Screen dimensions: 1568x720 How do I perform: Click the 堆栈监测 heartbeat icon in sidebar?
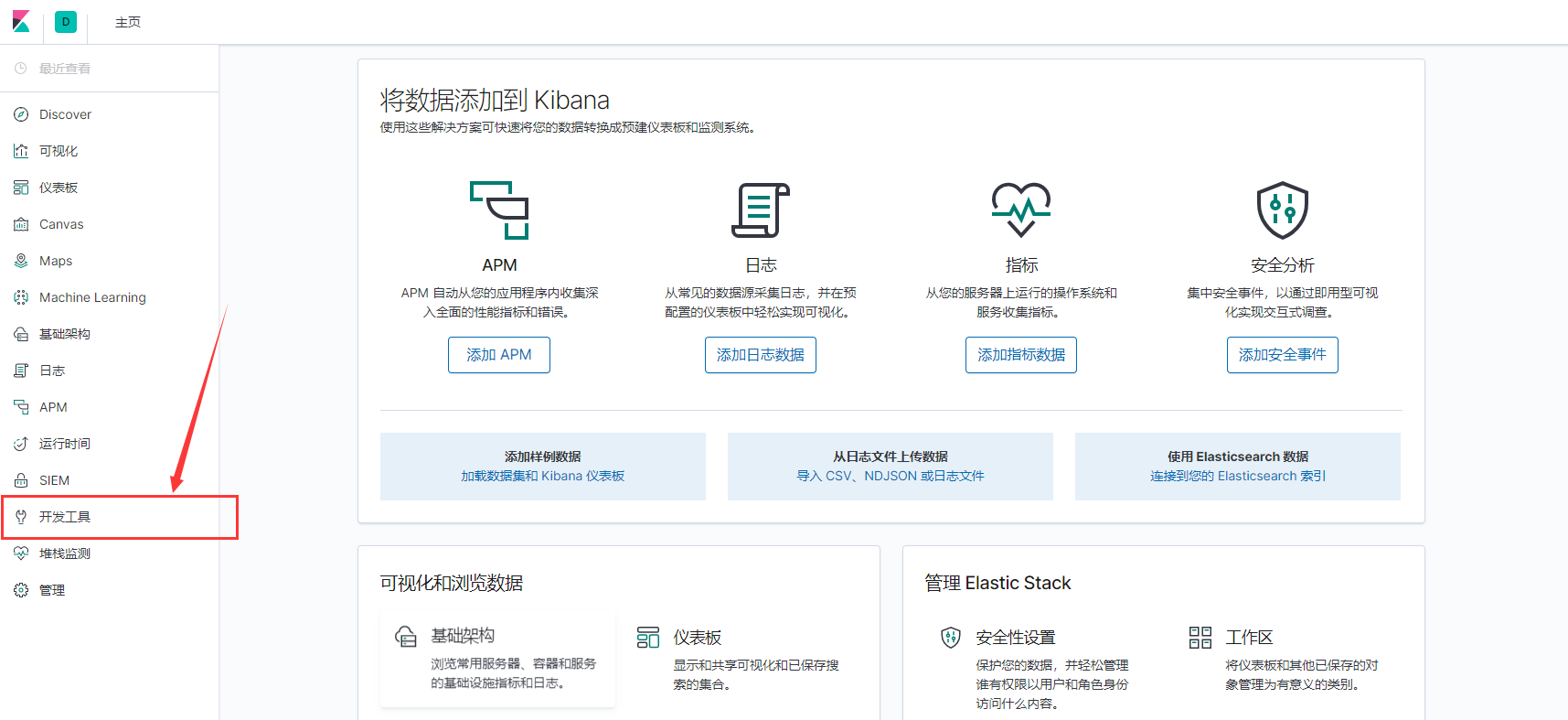click(x=21, y=553)
